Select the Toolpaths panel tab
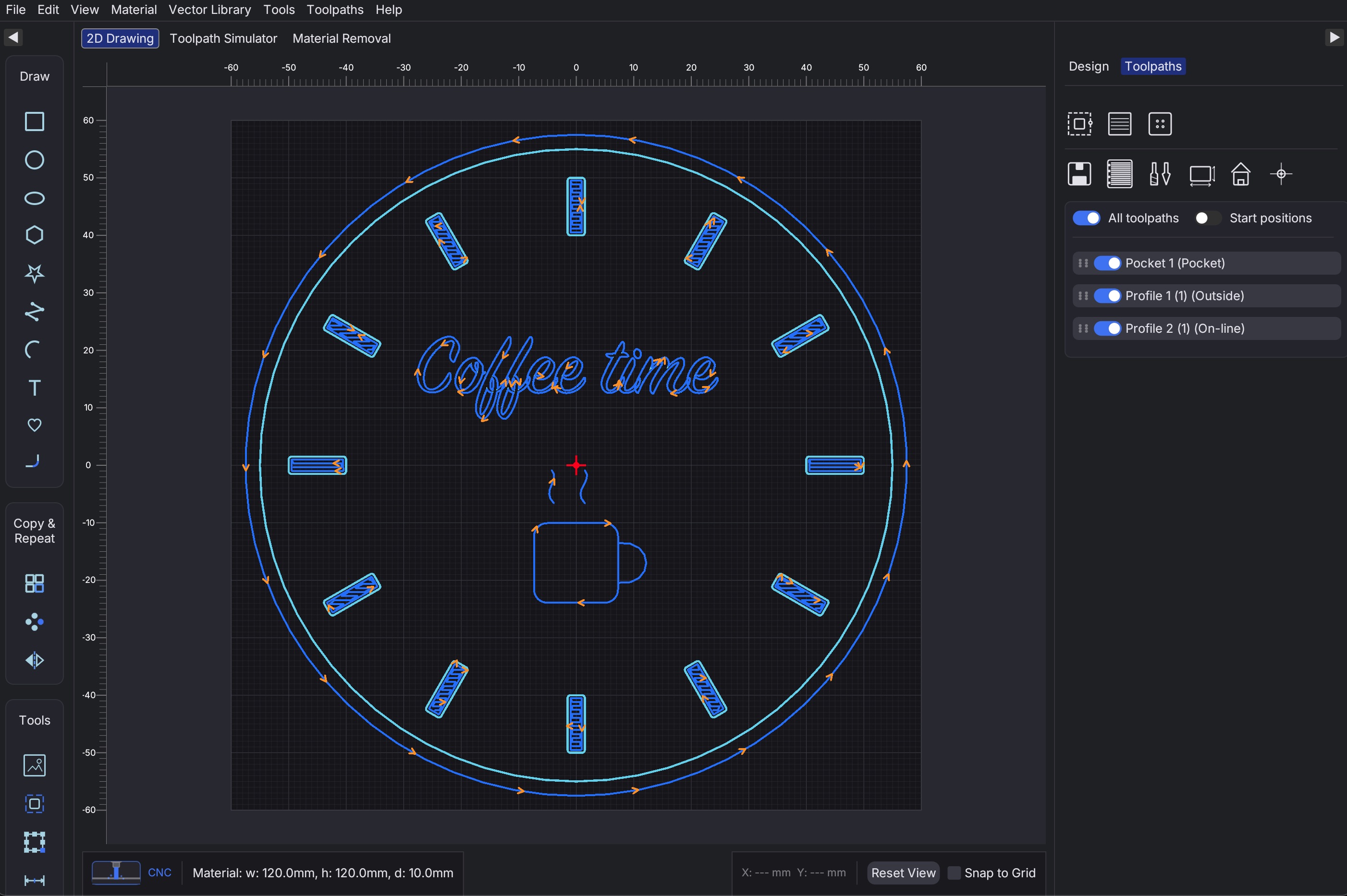Screen dimensions: 1347x896 1152,66
